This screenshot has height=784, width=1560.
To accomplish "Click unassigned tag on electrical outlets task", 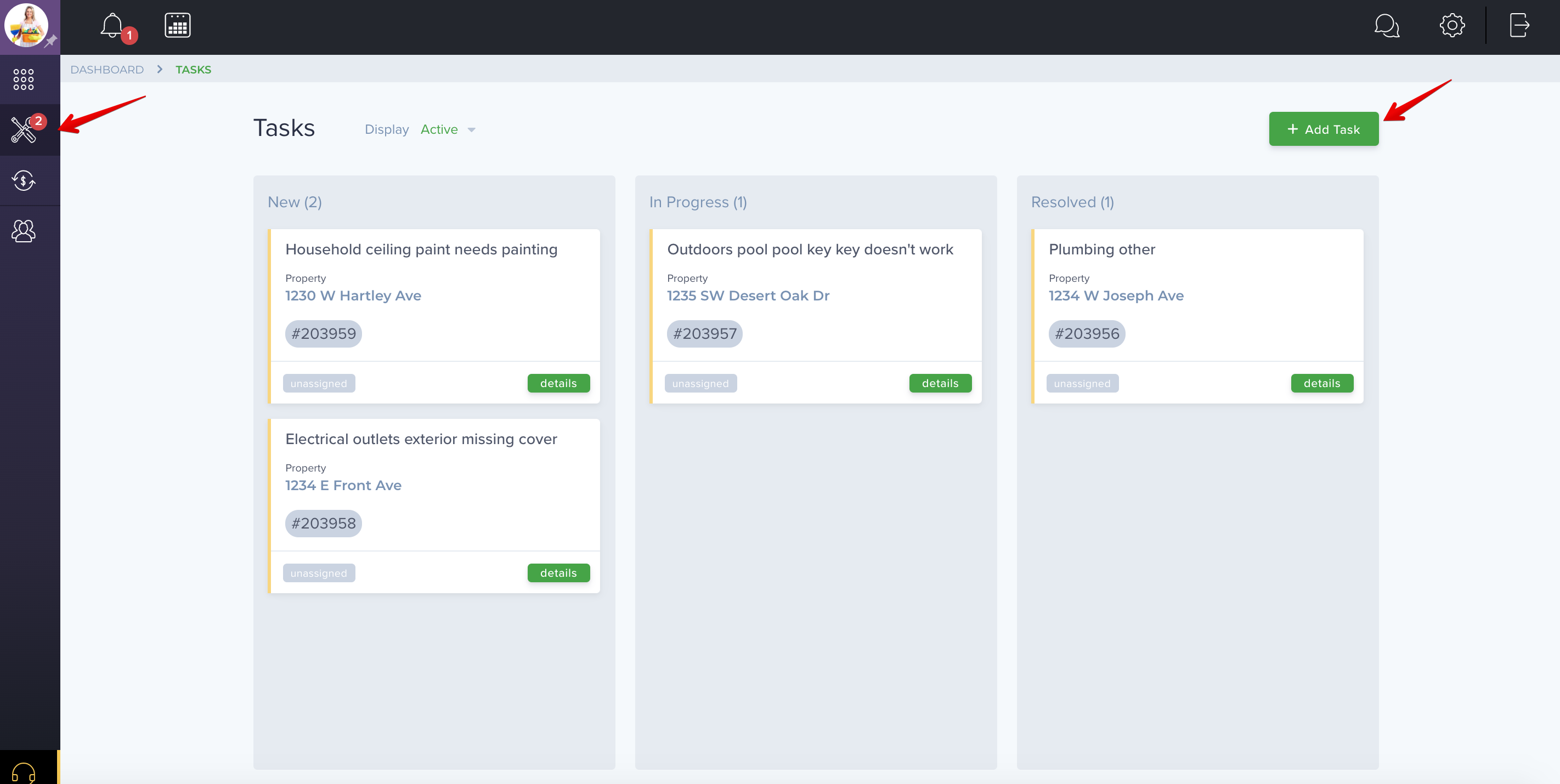I will [319, 573].
